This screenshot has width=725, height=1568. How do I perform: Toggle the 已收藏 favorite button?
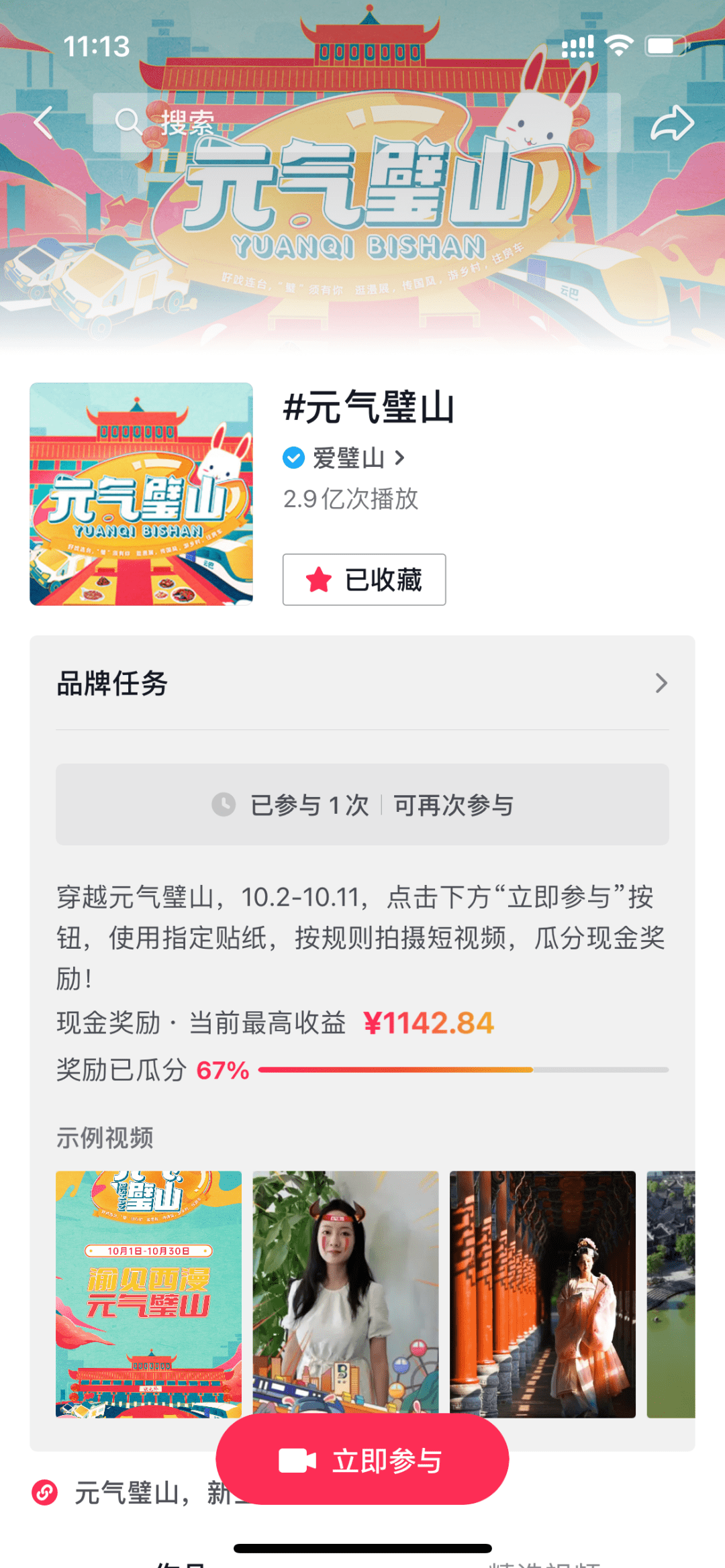(x=364, y=580)
